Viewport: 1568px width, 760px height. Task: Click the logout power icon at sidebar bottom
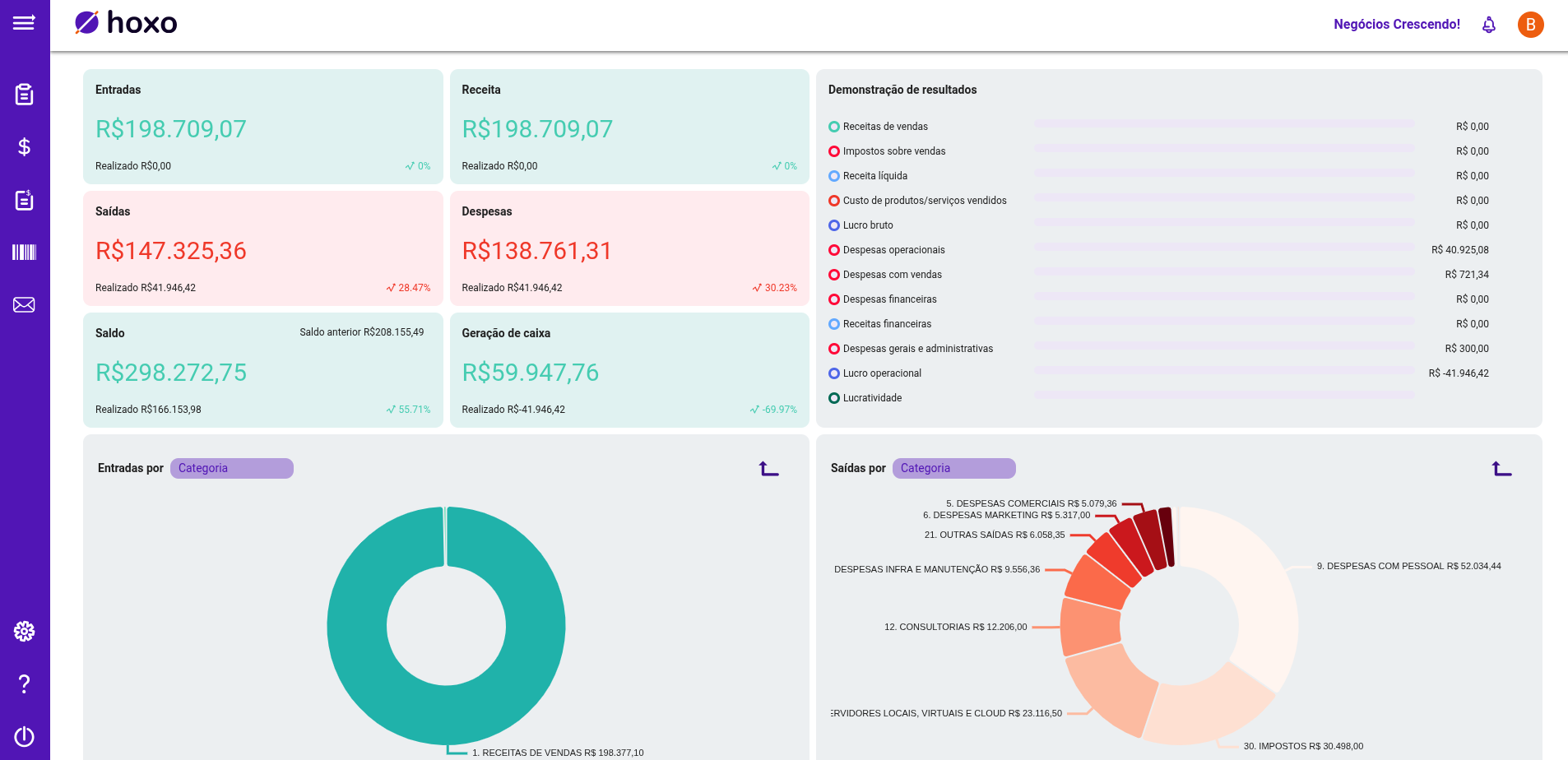[x=24, y=736]
